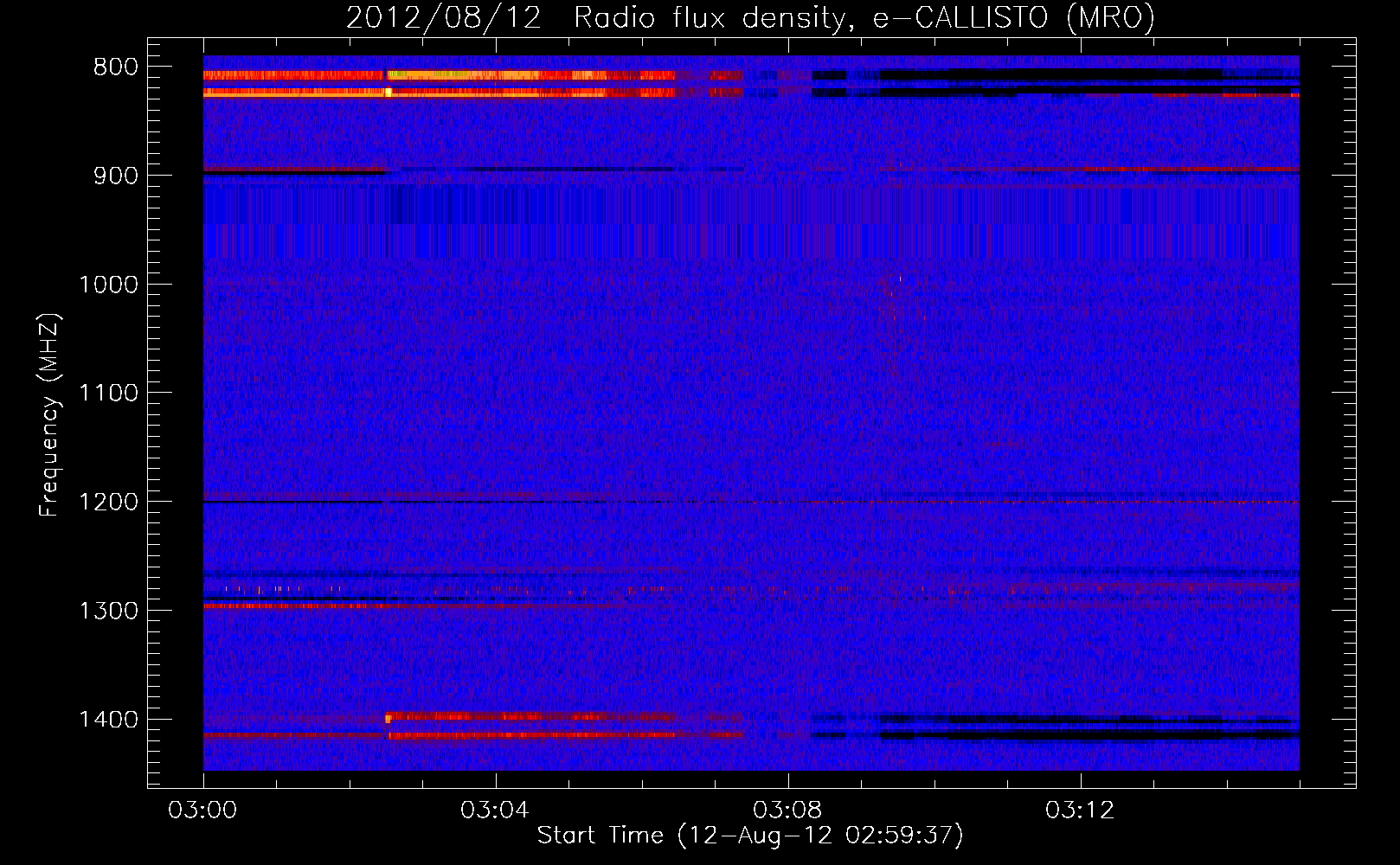Click the 1000 frequency tick label
The height and width of the screenshot is (865, 1400).
108,285
